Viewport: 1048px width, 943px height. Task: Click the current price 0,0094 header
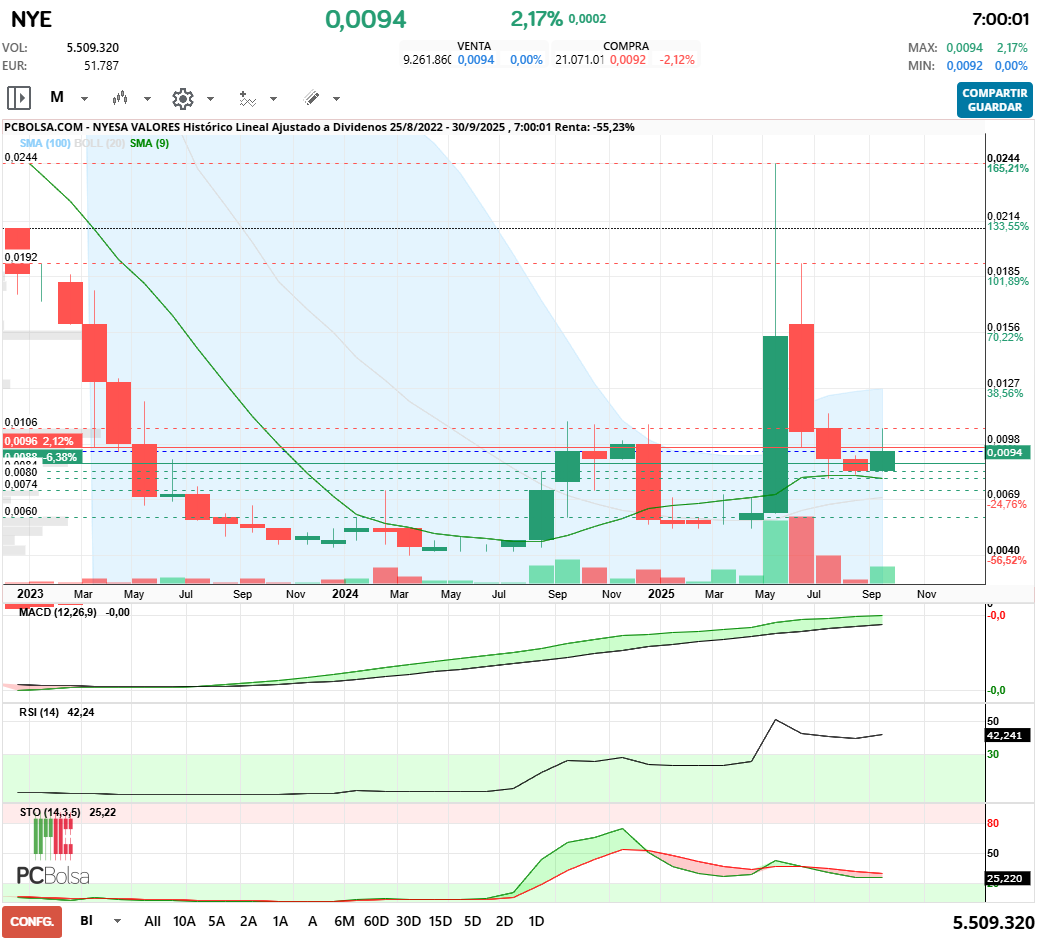click(365, 19)
